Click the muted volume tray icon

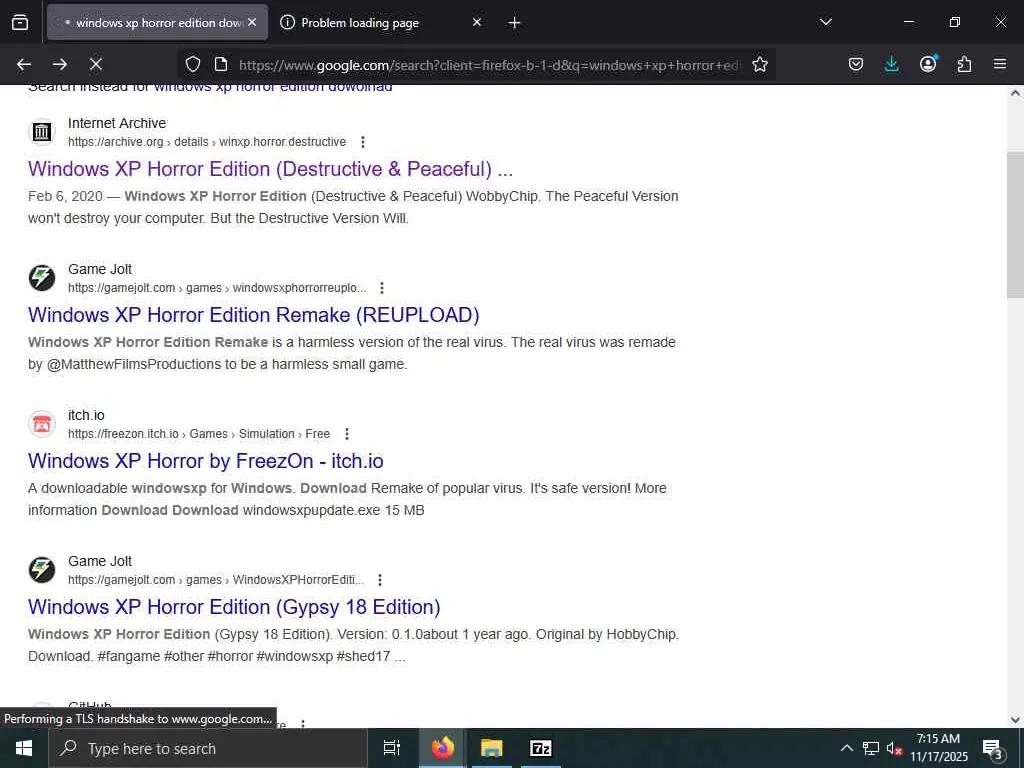(x=894, y=748)
